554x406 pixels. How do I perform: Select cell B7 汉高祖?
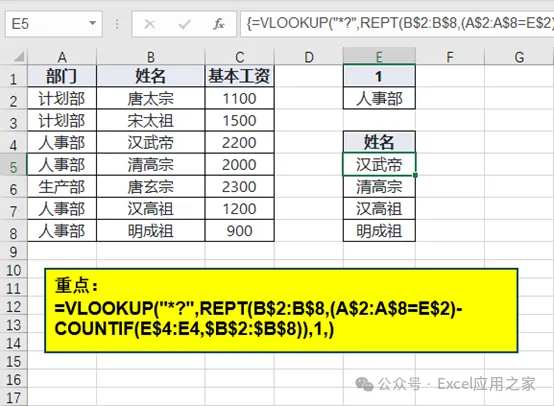[x=151, y=209]
